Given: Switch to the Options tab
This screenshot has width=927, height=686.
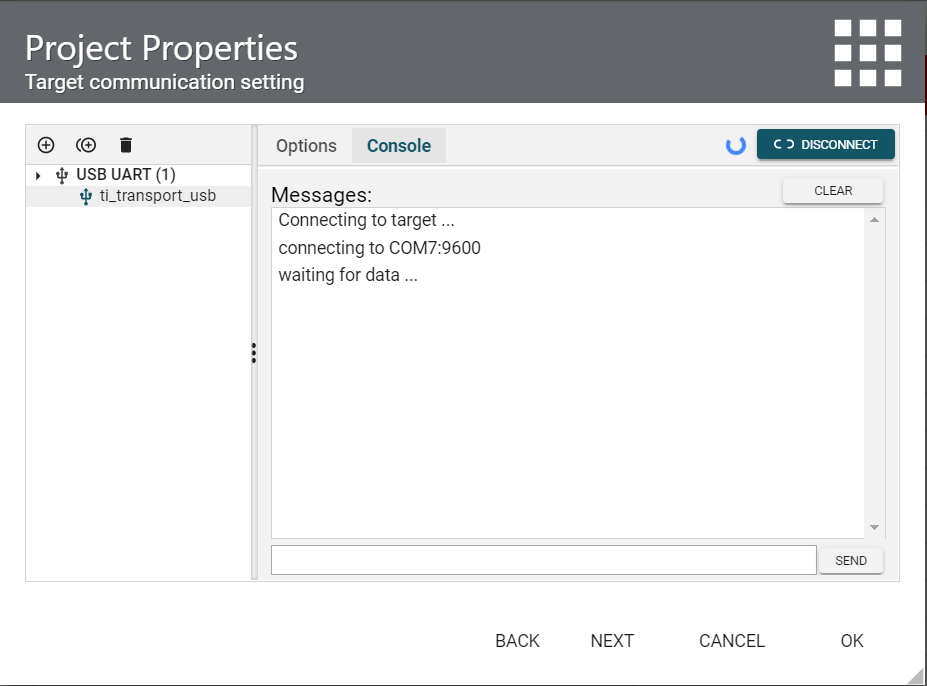Looking at the screenshot, I should click(x=306, y=146).
